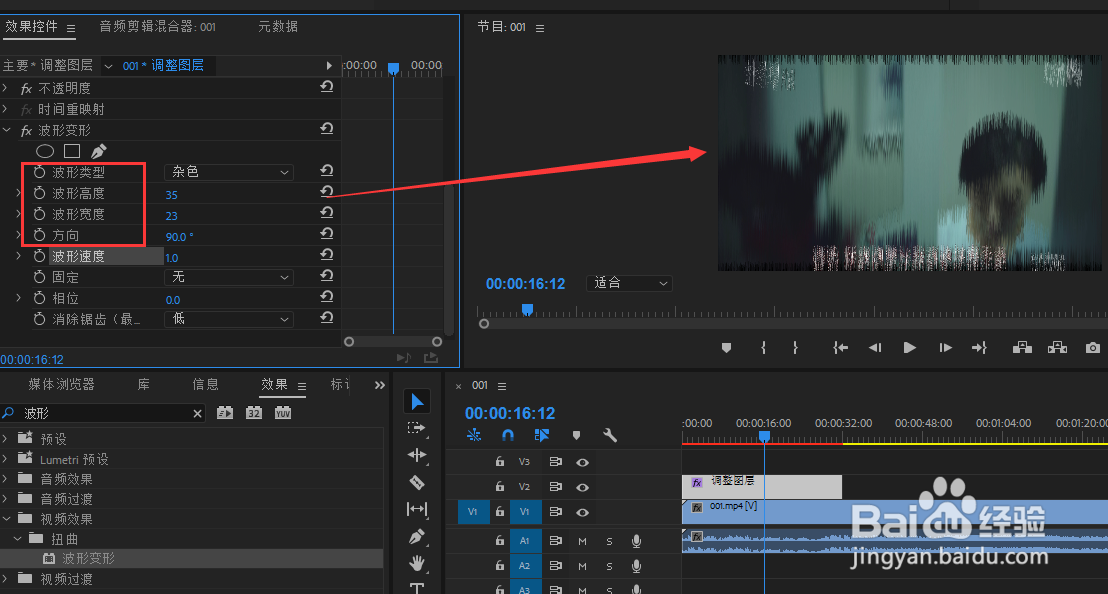Go to In point
The image size is (1108, 594).
click(x=840, y=348)
